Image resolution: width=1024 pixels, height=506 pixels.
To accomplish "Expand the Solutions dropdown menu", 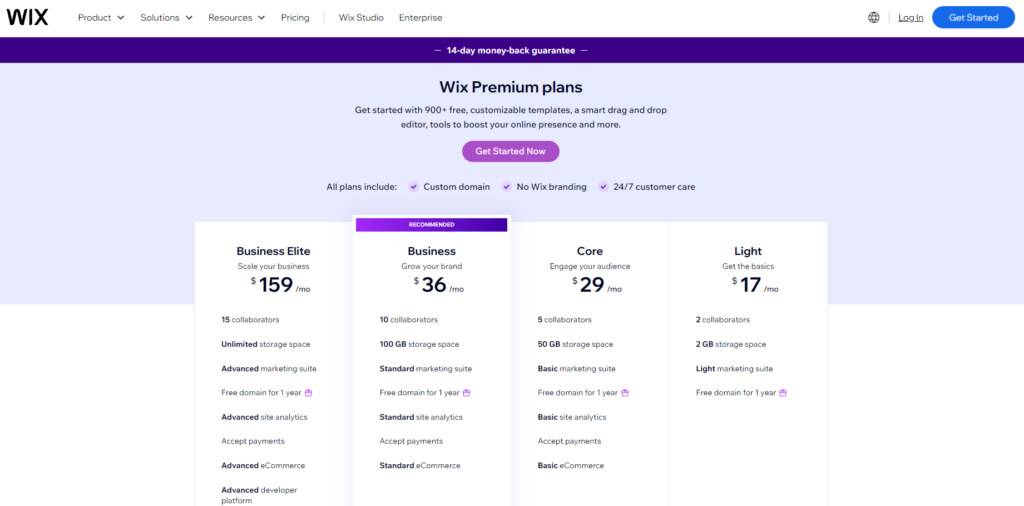I will [167, 18].
